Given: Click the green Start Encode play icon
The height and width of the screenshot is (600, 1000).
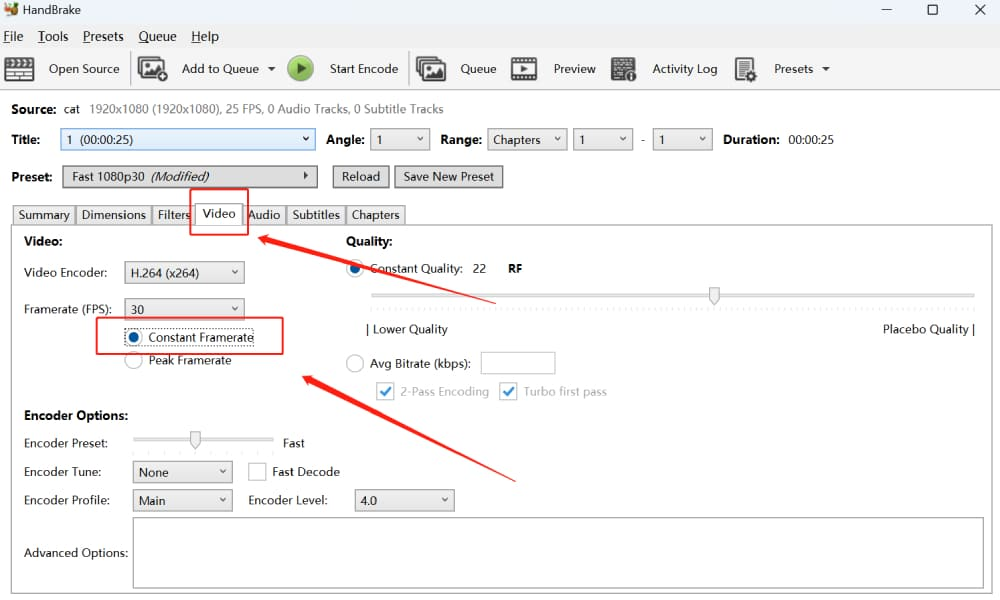Looking at the screenshot, I should pyautogui.click(x=300, y=69).
